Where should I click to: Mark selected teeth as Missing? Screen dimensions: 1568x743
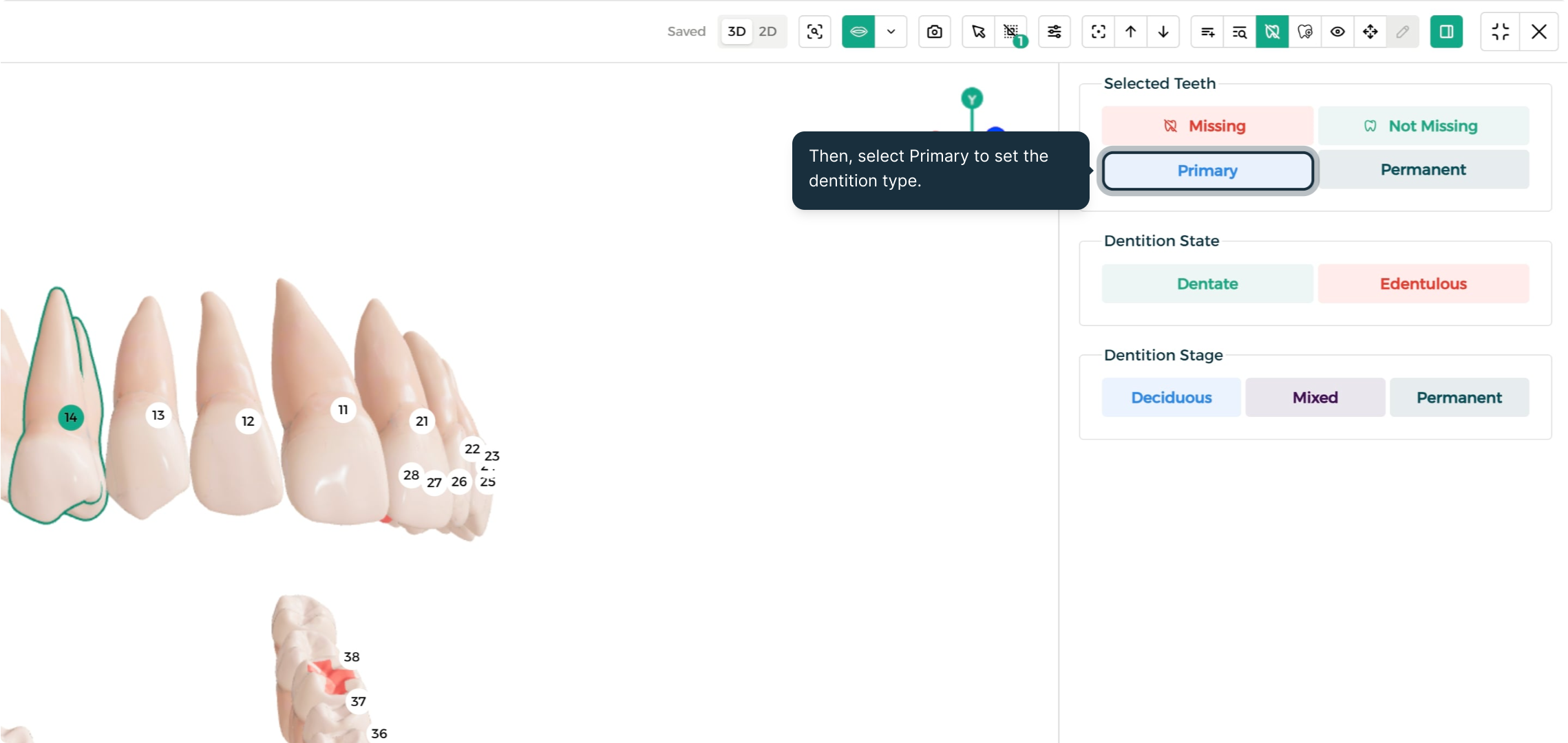1207,126
